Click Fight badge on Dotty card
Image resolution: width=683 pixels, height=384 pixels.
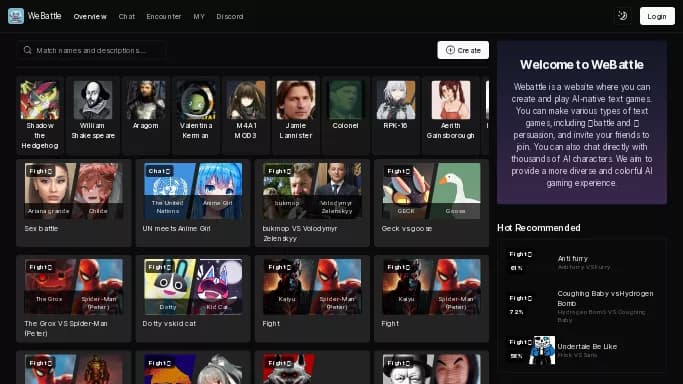point(159,267)
